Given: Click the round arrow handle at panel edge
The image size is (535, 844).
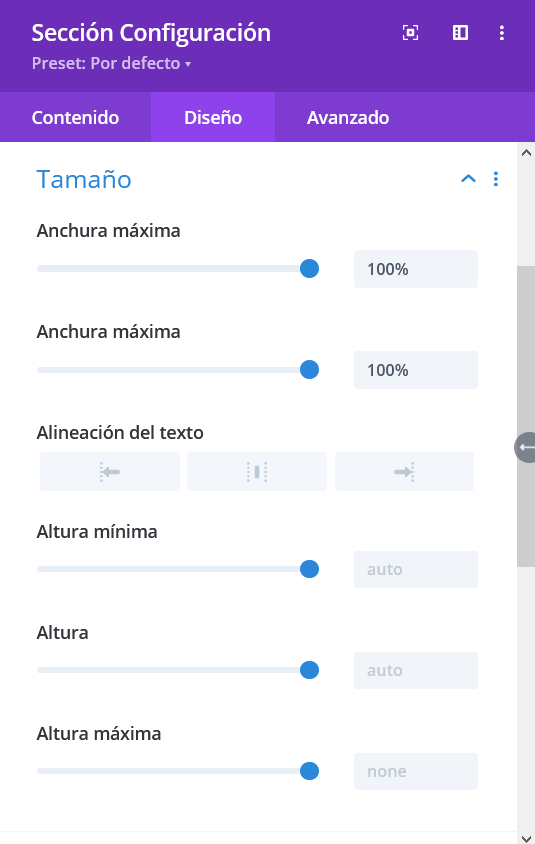Looking at the screenshot, I should 525,447.
